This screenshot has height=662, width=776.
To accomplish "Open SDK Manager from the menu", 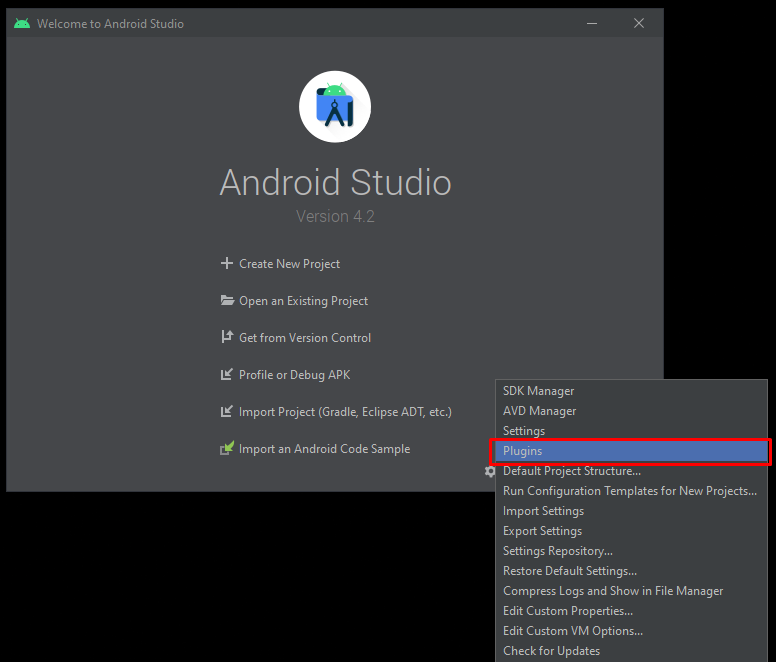I will [631, 391].
